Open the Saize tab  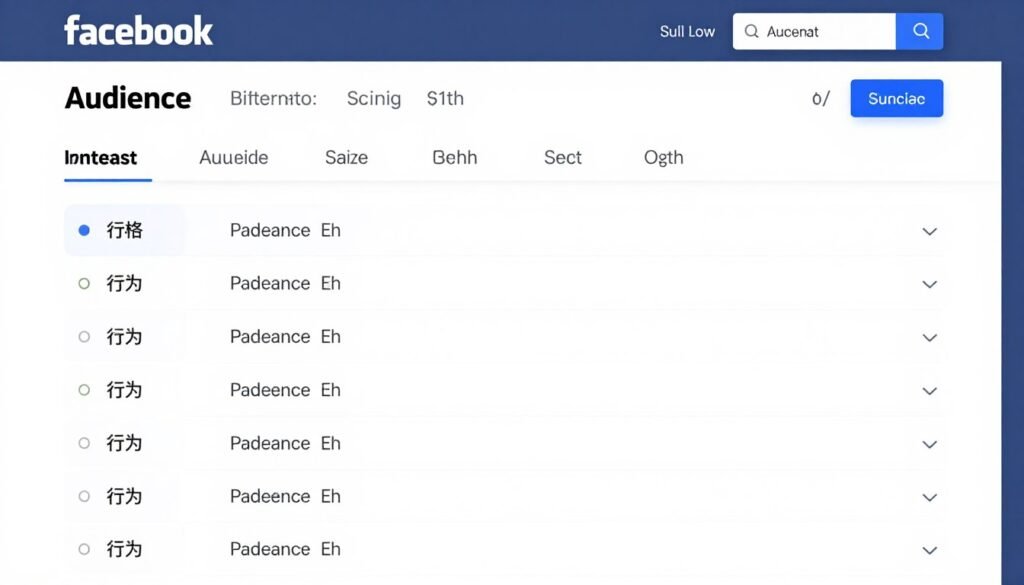(x=346, y=157)
